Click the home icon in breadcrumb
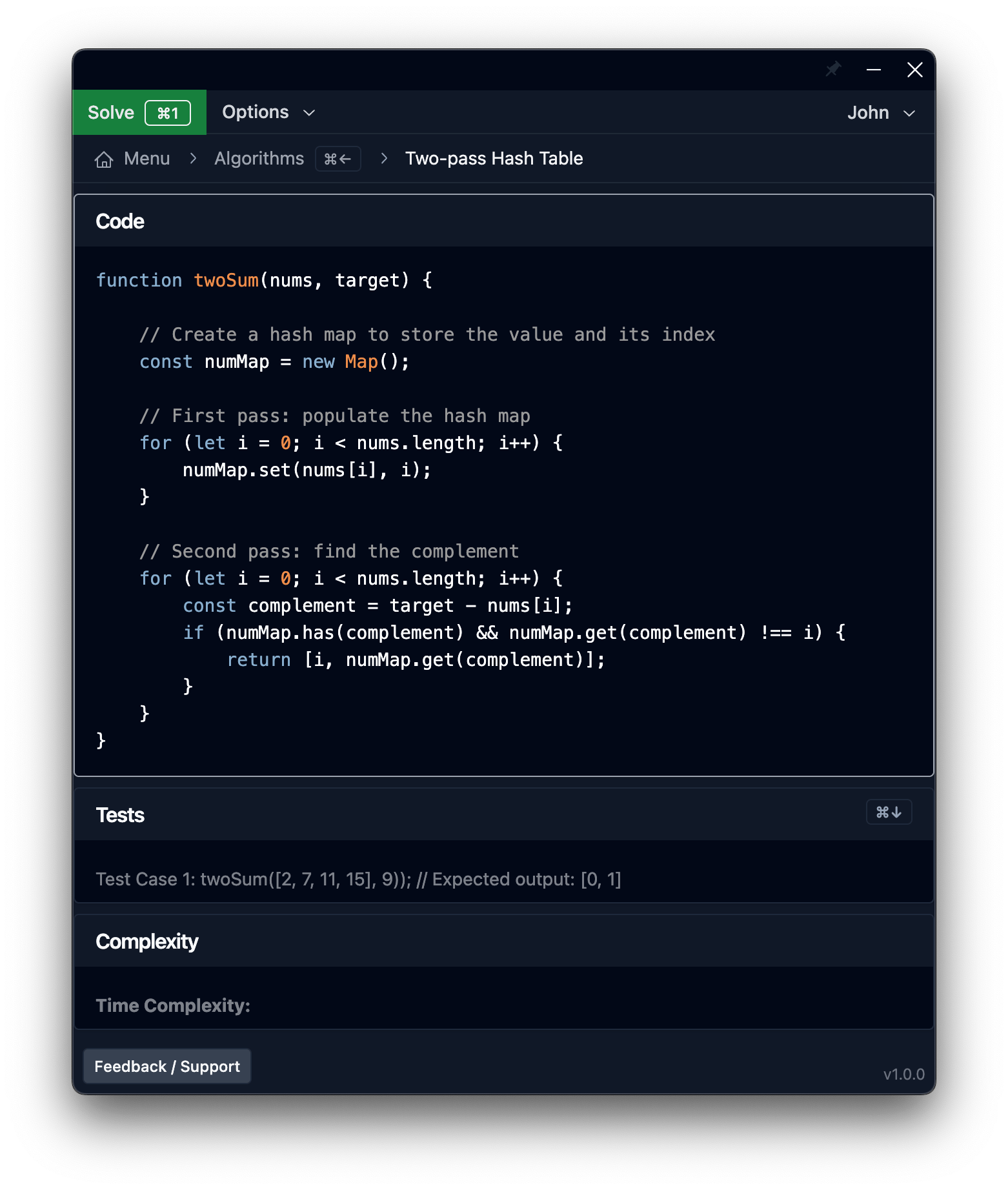 [104, 159]
